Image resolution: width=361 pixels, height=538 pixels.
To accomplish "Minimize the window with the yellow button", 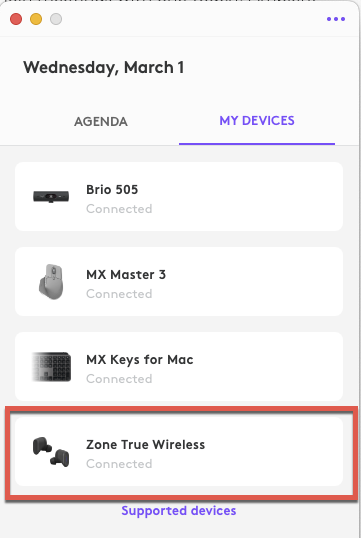I will coord(36,19).
